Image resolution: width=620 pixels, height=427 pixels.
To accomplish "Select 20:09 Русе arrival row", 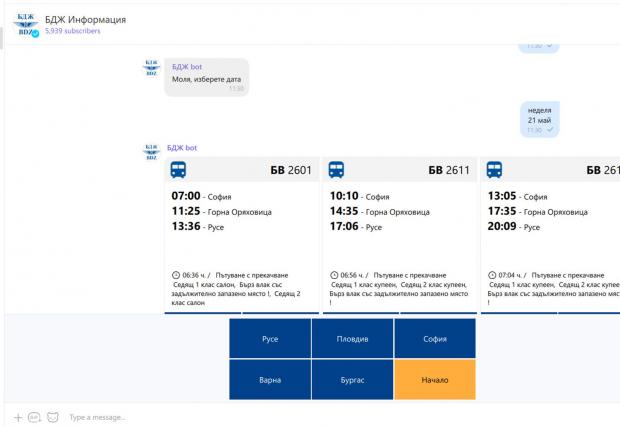I will pyautogui.click(x=514, y=227).
